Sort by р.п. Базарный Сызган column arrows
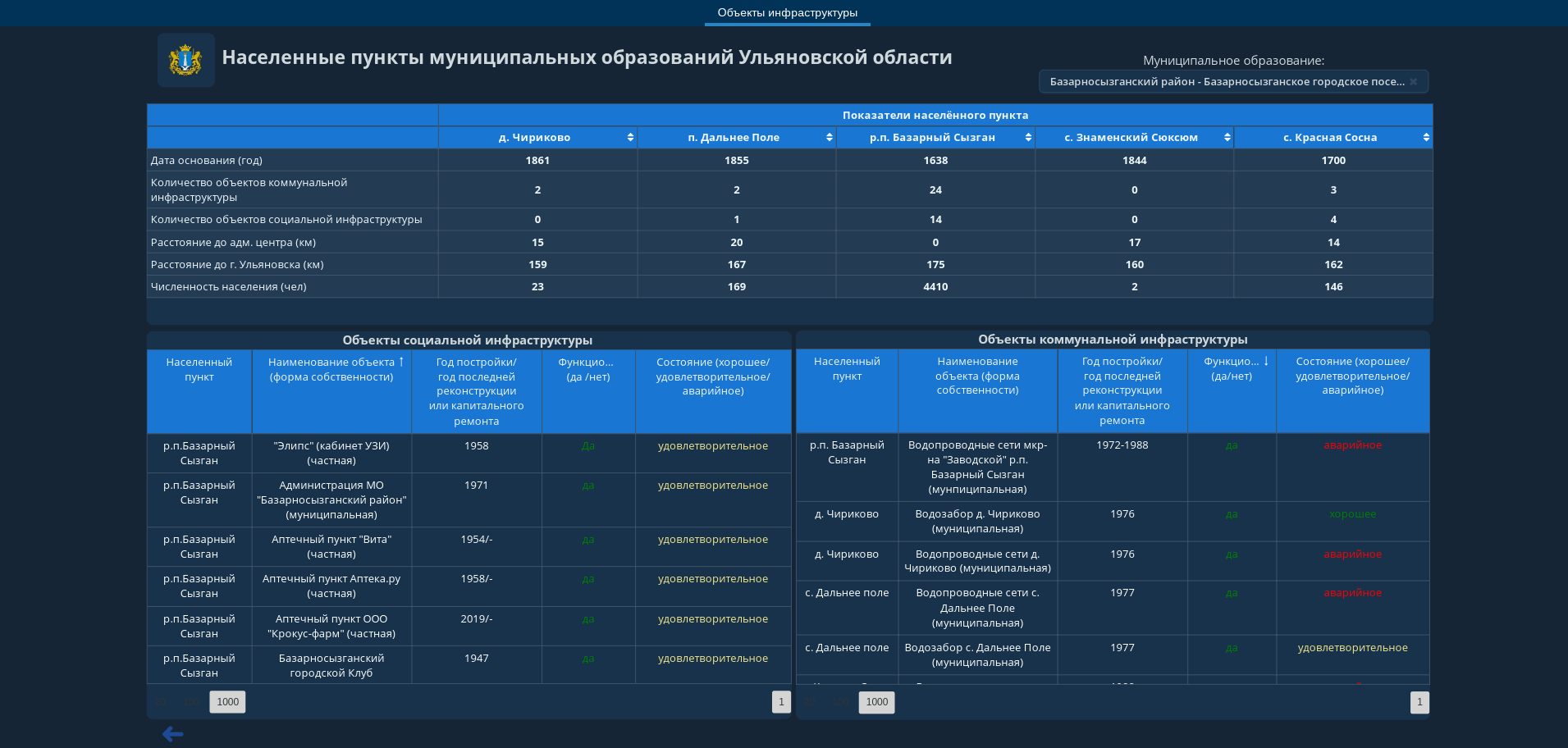 pyautogui.click(x=1028, y=138)
